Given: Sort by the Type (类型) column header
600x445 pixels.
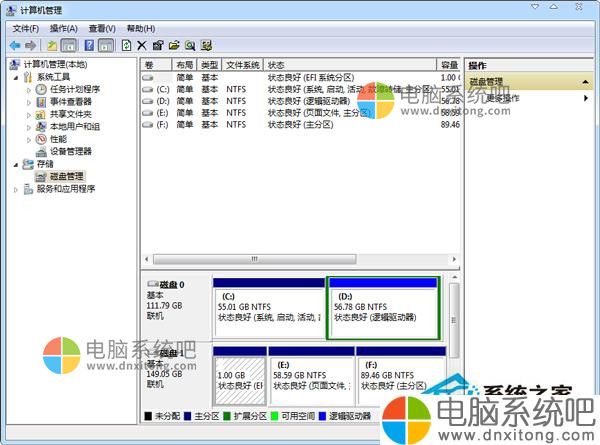Looking at the screenshot, I should 210,65.
